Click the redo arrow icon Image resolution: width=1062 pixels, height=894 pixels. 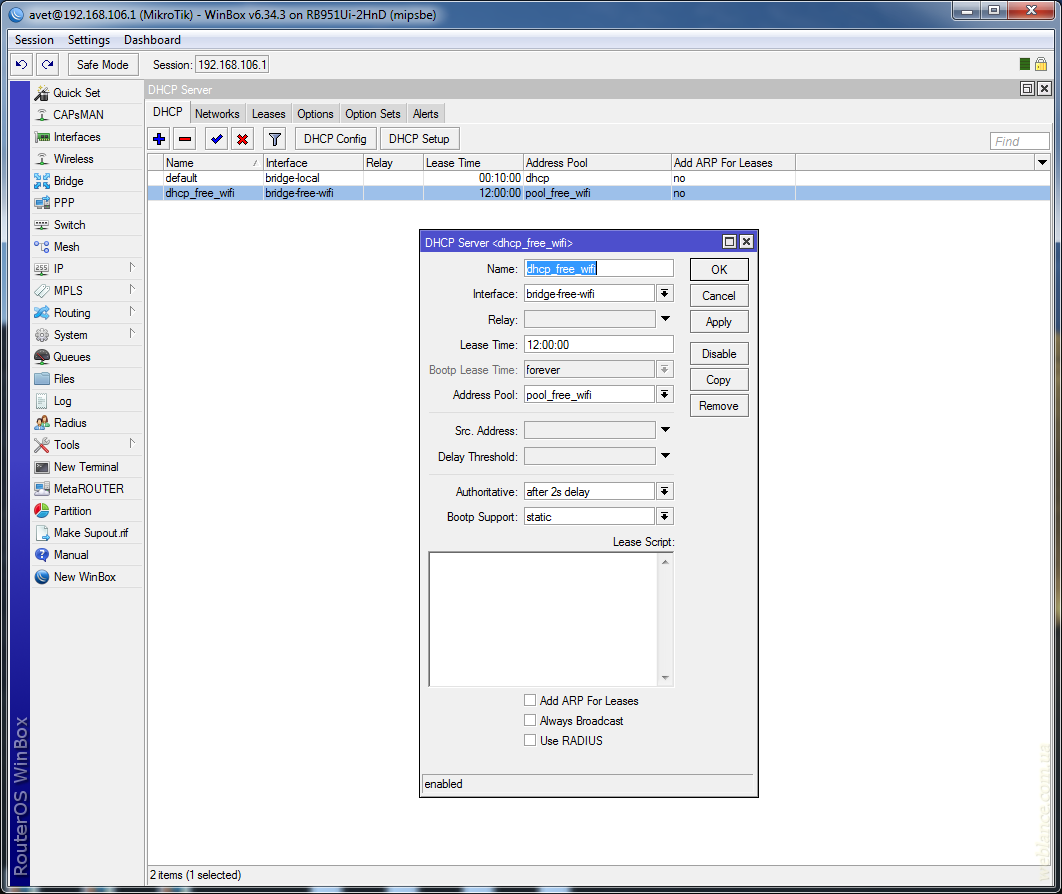click(x=47, y=64)
